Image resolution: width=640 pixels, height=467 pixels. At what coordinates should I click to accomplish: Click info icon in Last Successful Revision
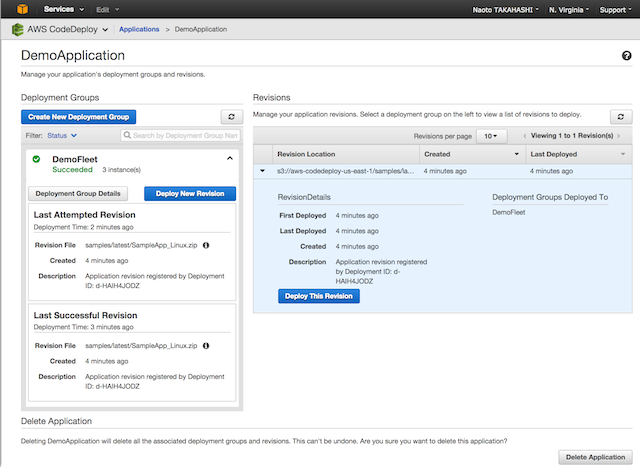pos(206,346)
